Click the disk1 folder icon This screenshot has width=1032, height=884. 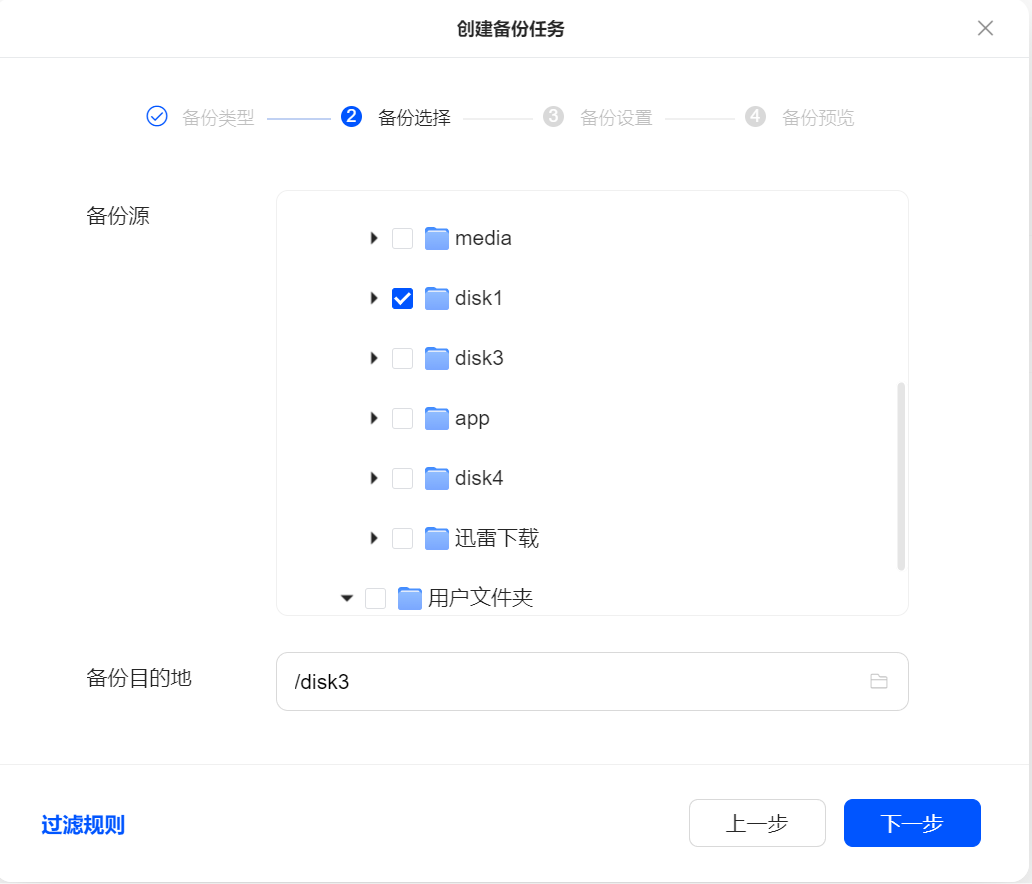(x=436, y=298)
